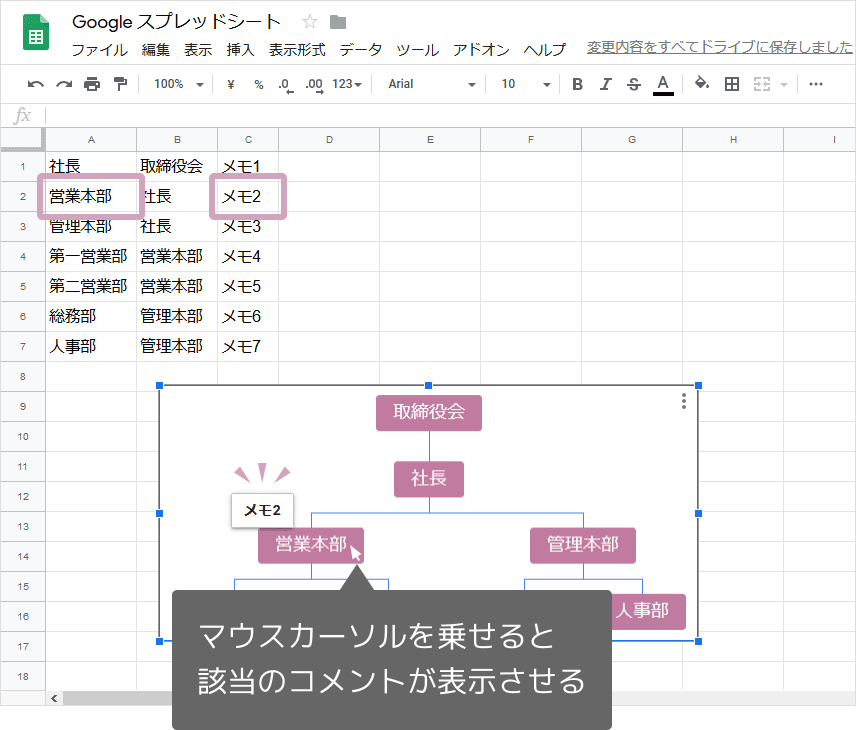Click the Redo icon
The image size is (856, 730).
(x=63, y=84)
